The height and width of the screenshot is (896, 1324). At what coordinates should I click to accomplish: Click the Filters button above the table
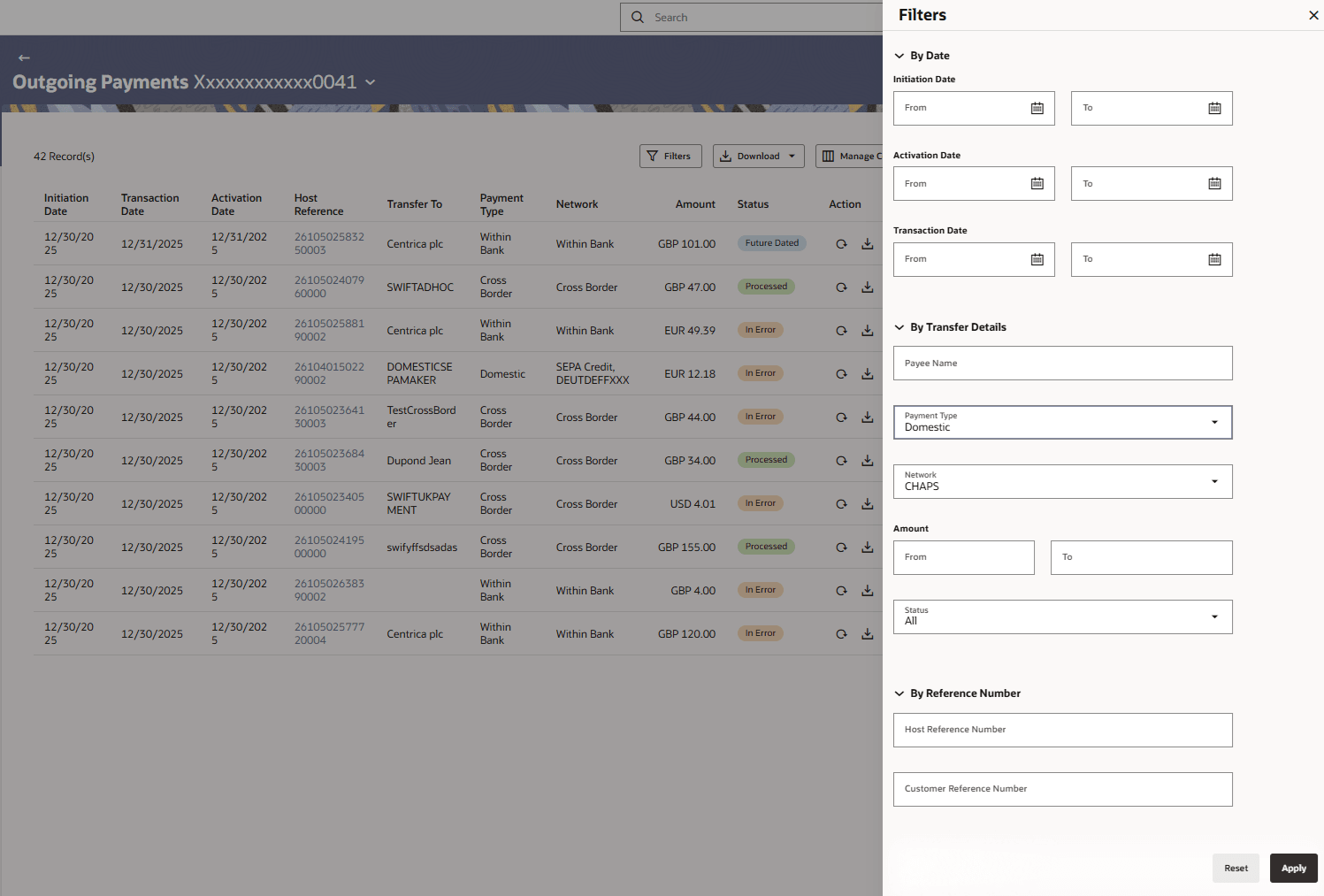tap(670, 157)
